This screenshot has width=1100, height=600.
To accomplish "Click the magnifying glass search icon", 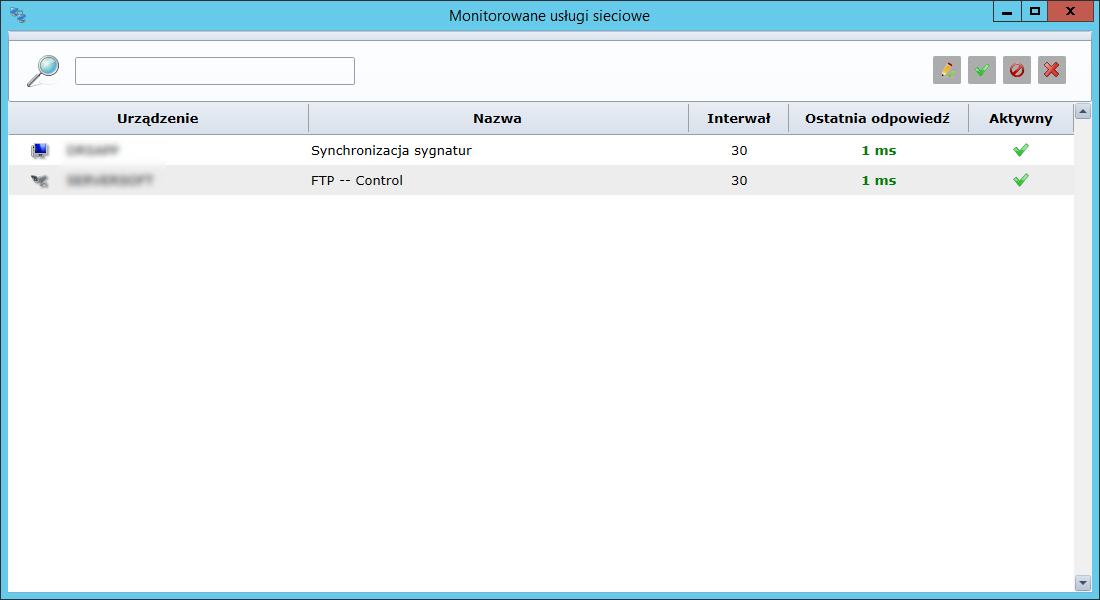I will [x=42, y=71].
